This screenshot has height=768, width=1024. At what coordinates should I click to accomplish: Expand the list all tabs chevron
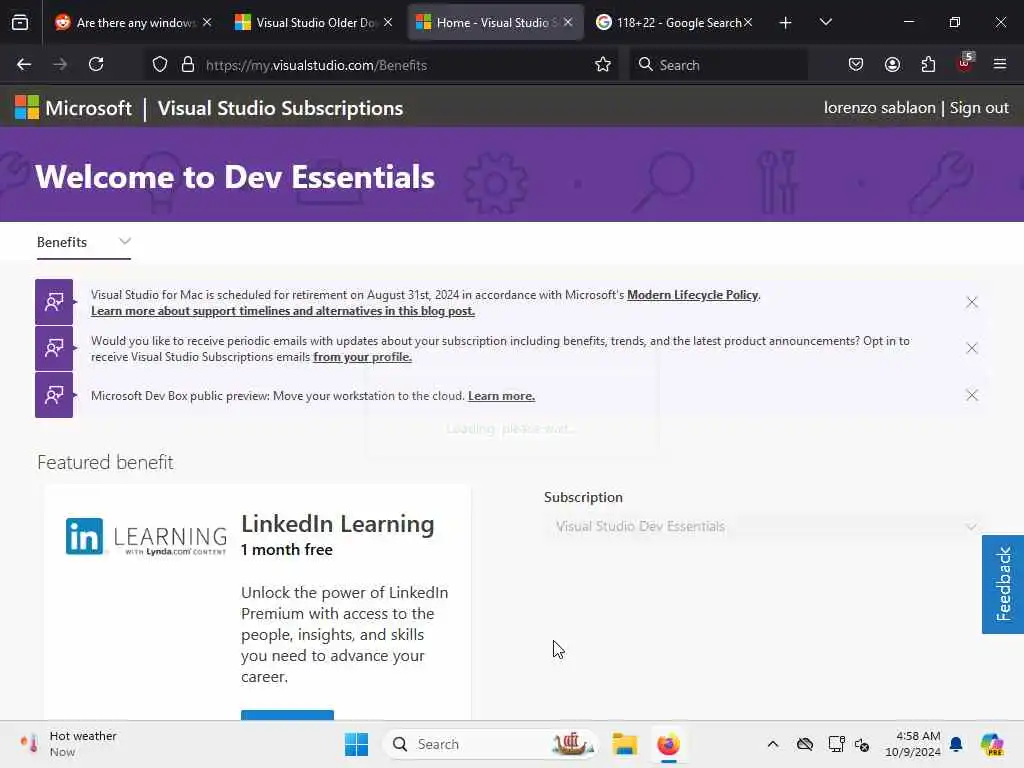click(x=825, y=22)
